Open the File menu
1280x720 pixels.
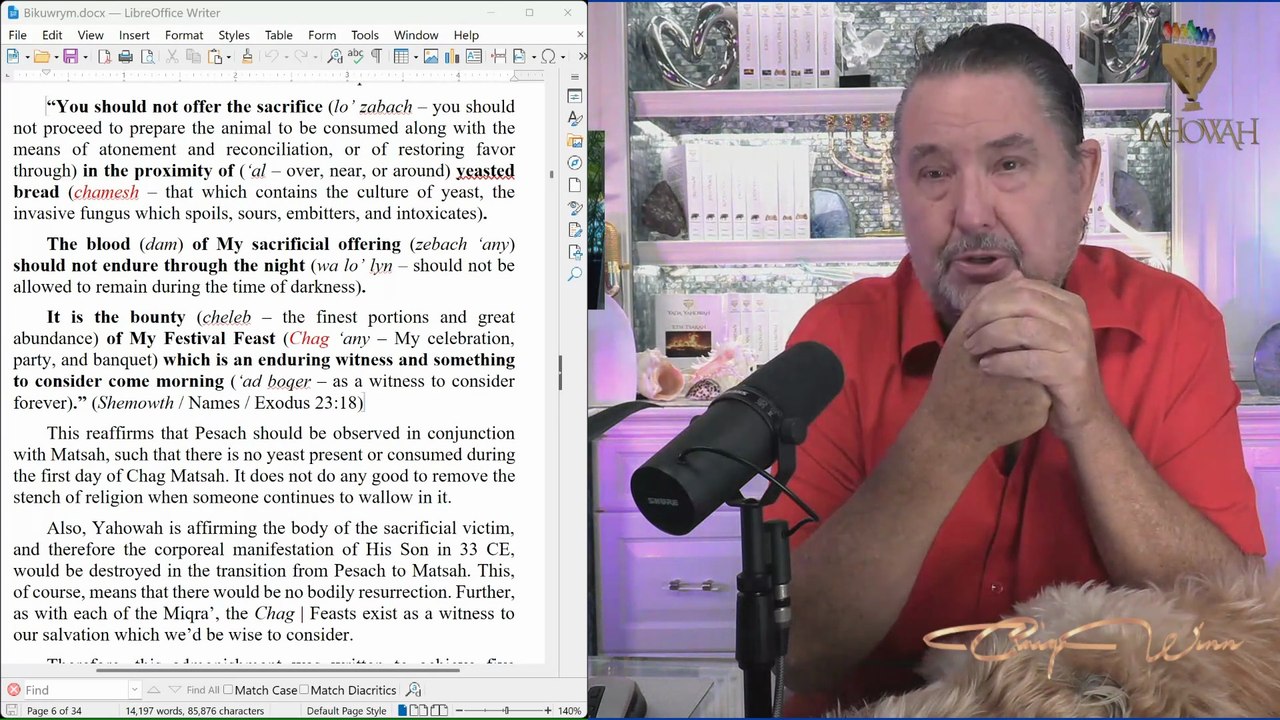(x=17, y=35)
